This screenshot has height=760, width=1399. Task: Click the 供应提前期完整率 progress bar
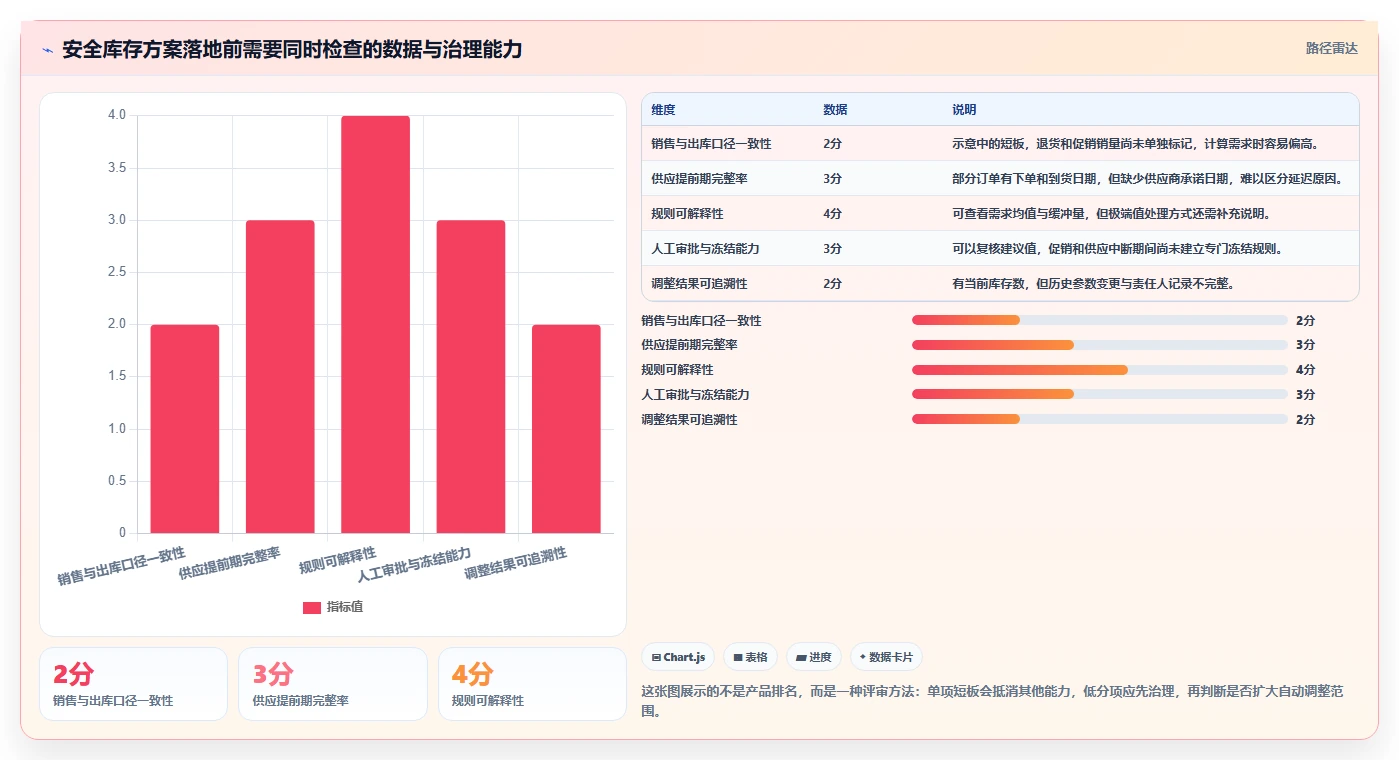pos(1099,345)
